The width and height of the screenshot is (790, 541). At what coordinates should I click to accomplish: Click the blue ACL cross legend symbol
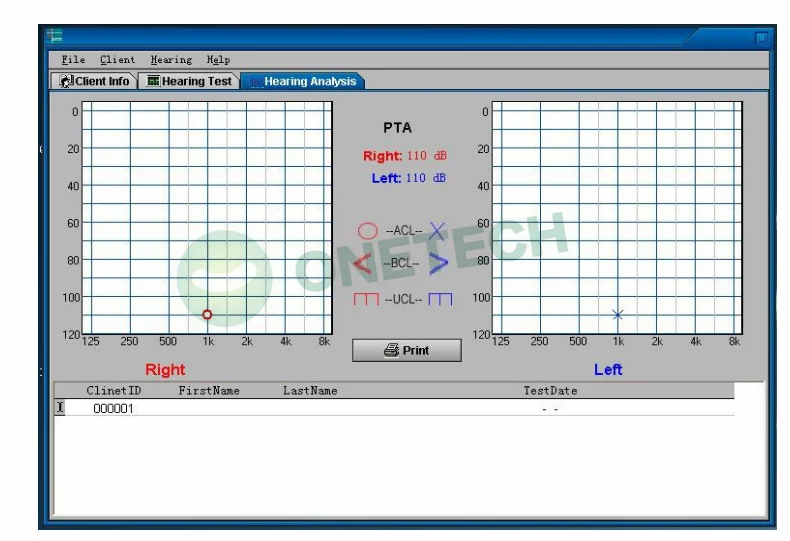tap(437, 231)
